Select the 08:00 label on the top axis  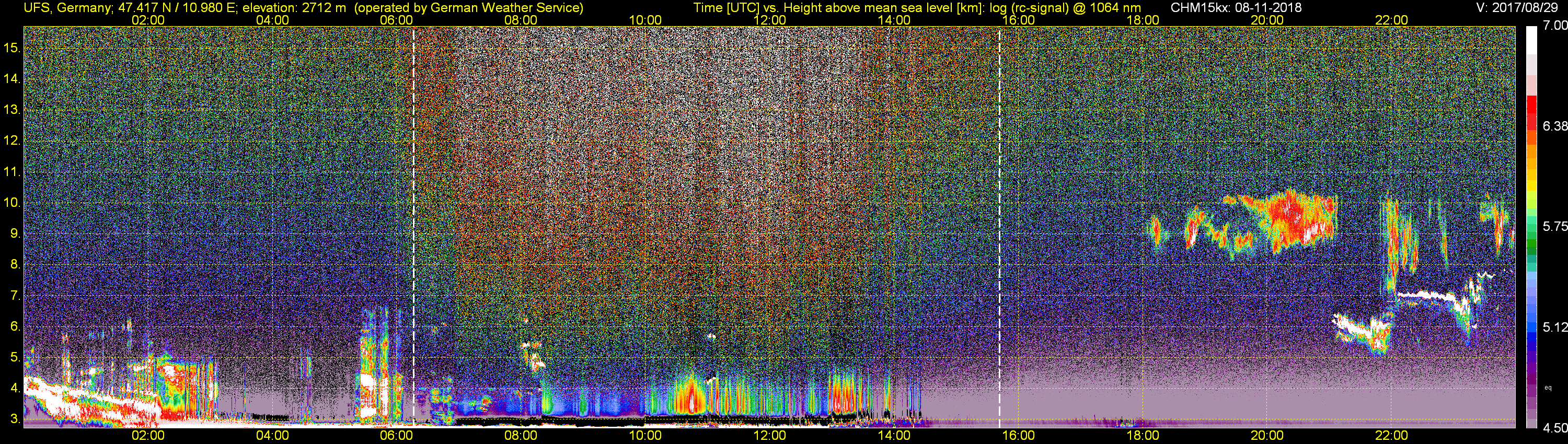[521, 20]
